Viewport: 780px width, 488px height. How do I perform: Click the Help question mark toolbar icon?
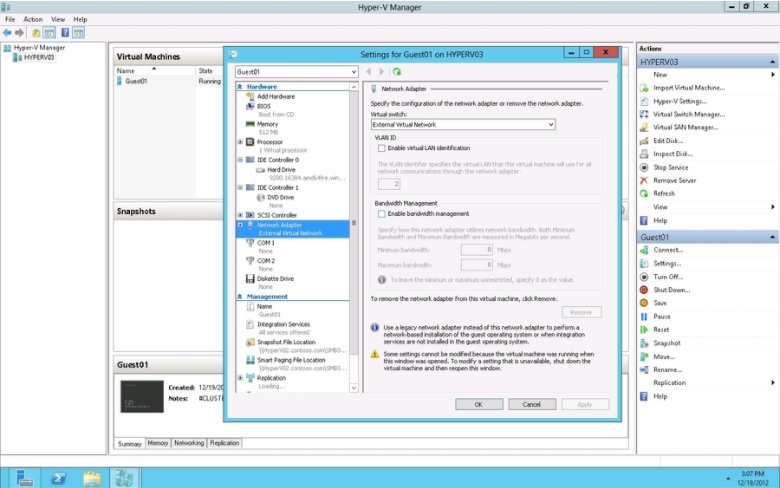click(x=65, y=33)
